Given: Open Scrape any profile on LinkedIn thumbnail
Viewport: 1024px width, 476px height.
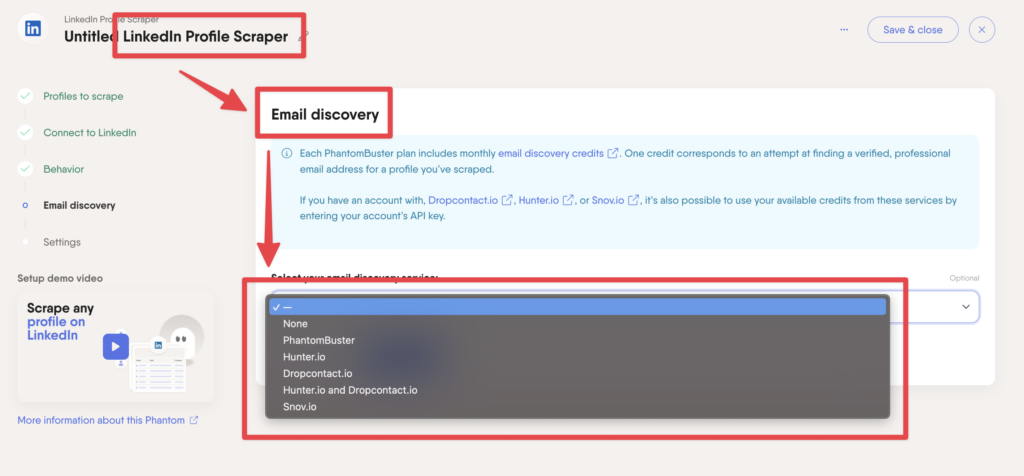Looking at the screenshot, I should [x=116, y=346].
